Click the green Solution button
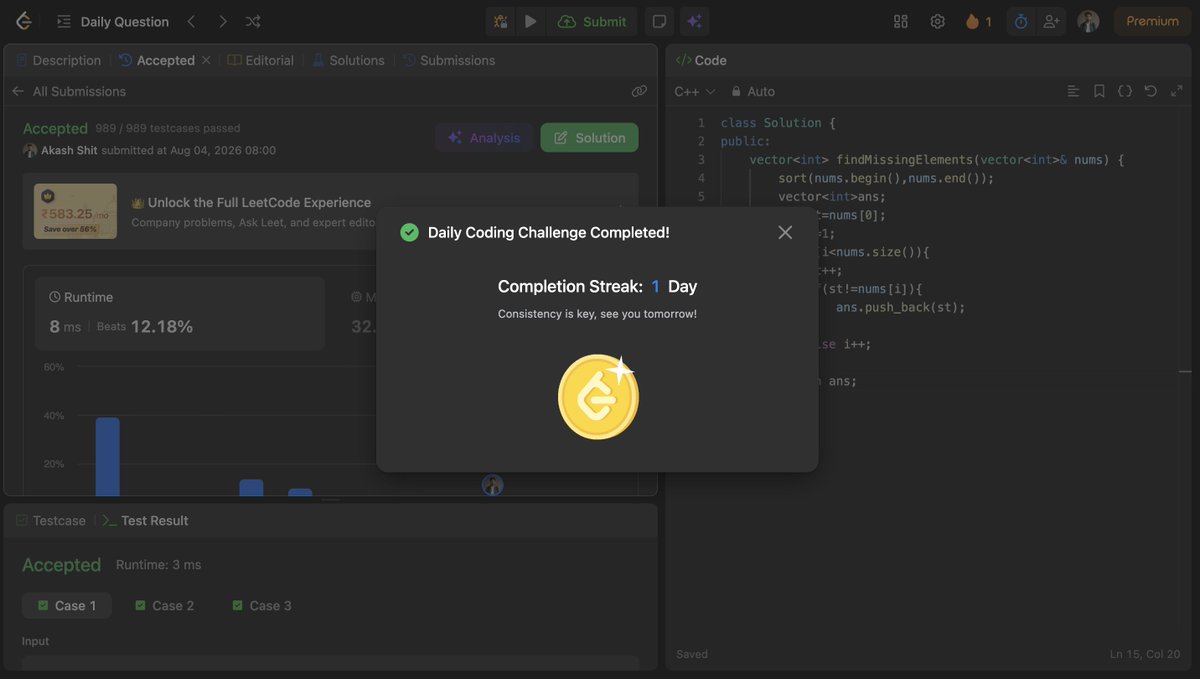 pyautogui.click(x=590, y=138)
